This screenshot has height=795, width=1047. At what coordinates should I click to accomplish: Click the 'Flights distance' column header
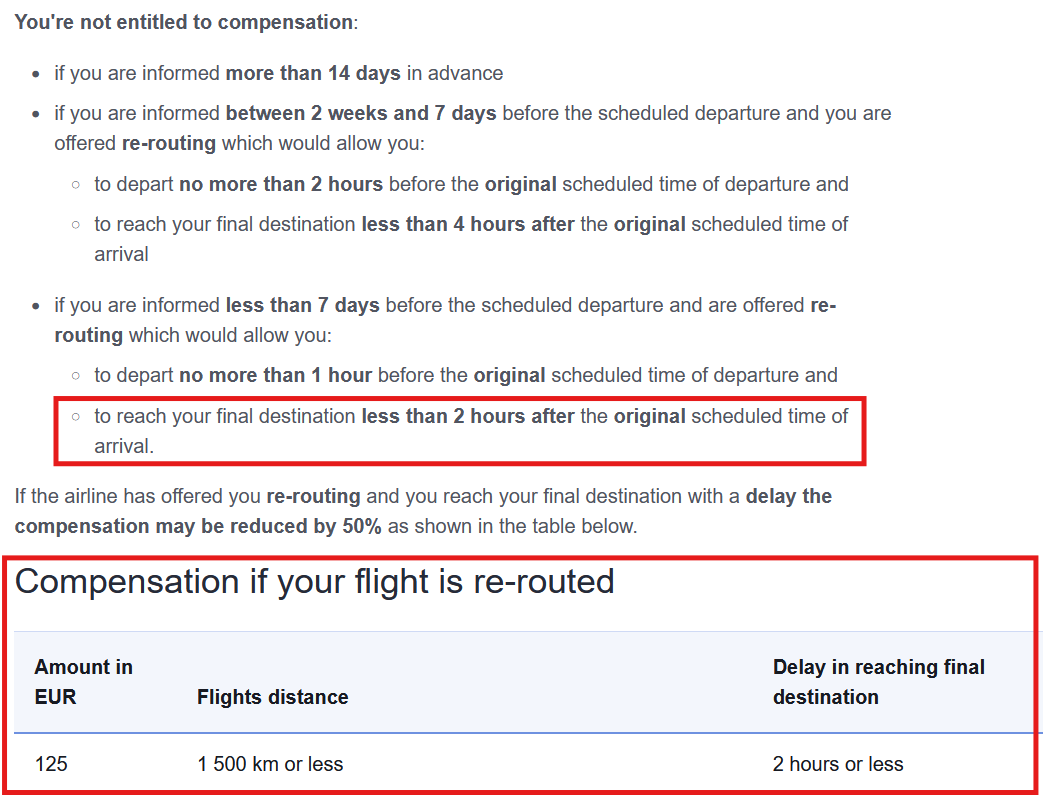click(x=272, y=697)
